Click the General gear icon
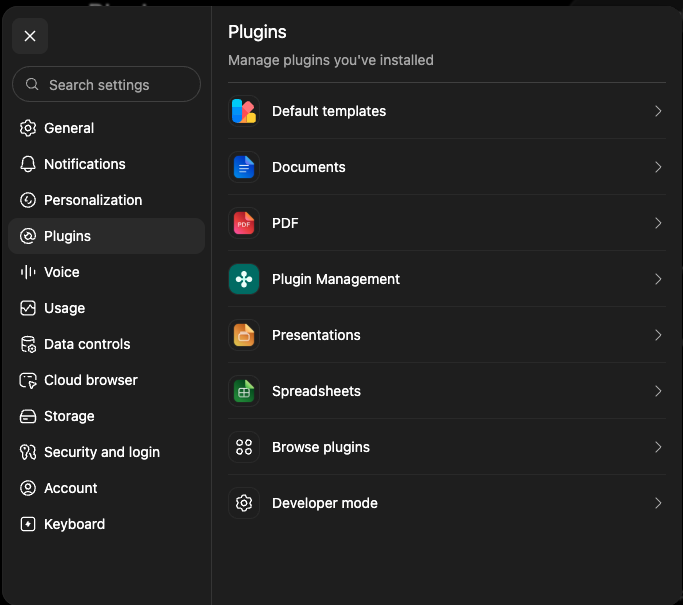Image resolution: width=683 pixels, height=605 pixels. coord(28,128)
